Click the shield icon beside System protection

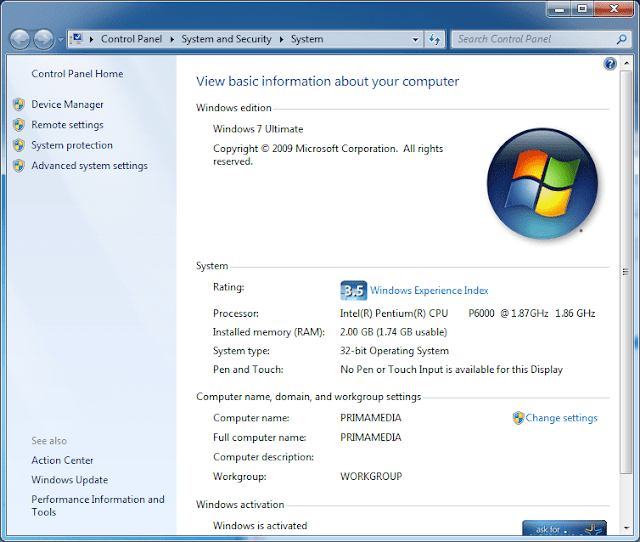point(18,145)
